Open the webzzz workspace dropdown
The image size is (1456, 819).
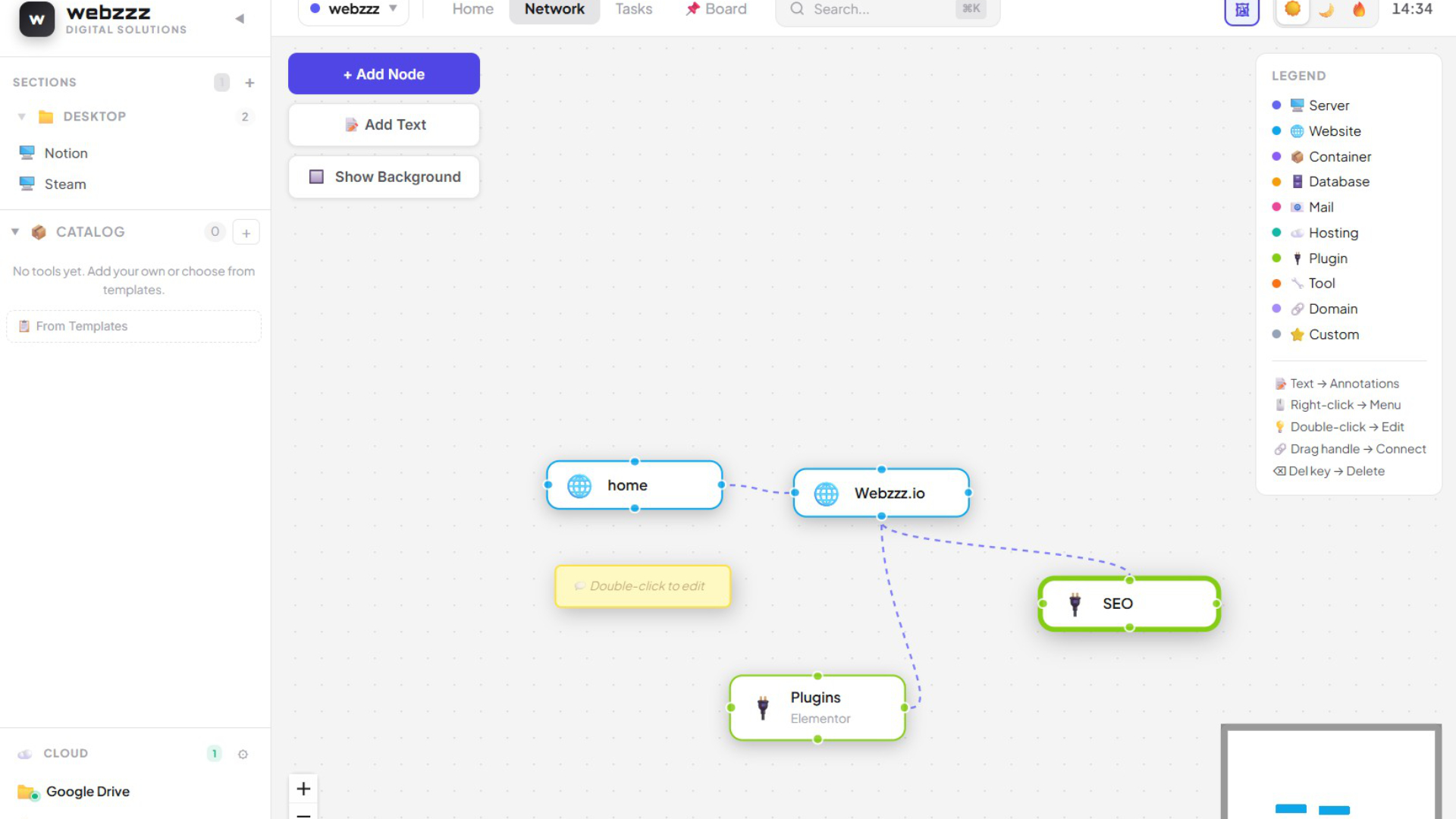(353, 10)
